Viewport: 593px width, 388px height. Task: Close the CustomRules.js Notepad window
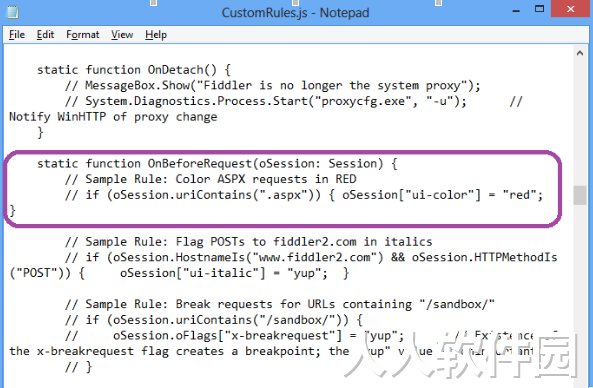570,9
